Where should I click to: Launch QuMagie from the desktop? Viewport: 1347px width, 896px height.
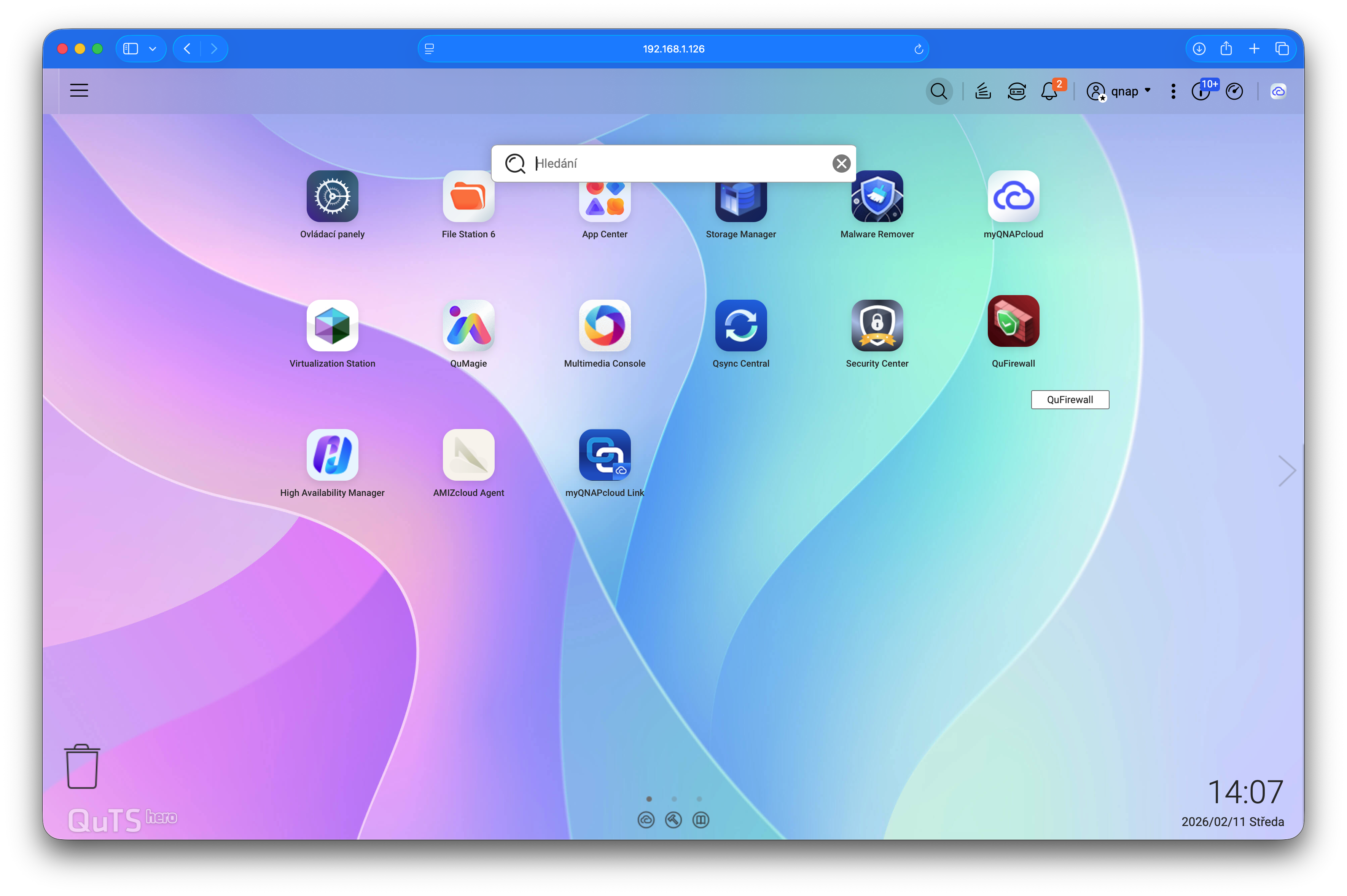click(x=468, y=326)
